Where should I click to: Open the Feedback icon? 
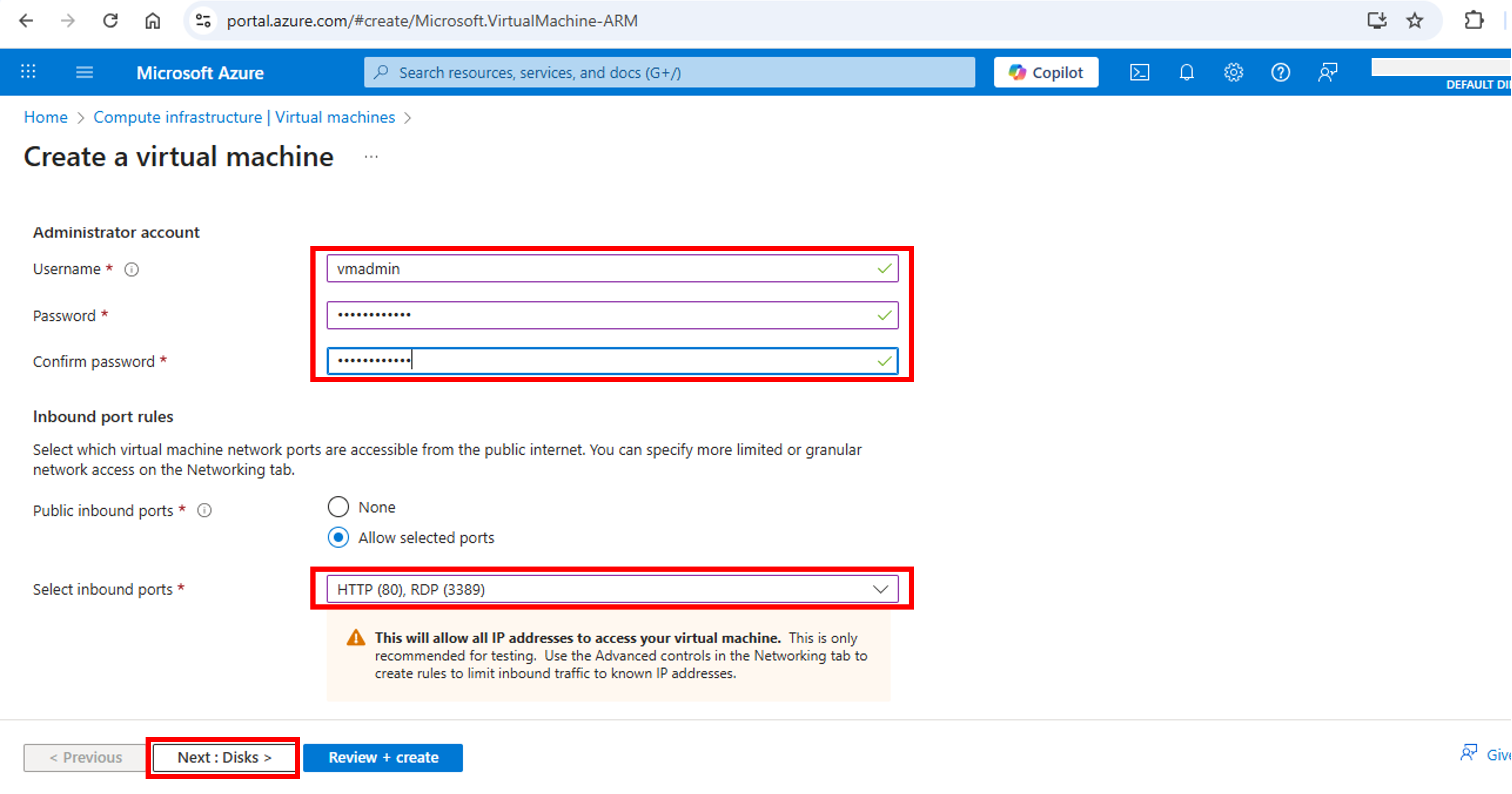(x=1328, y=72)
